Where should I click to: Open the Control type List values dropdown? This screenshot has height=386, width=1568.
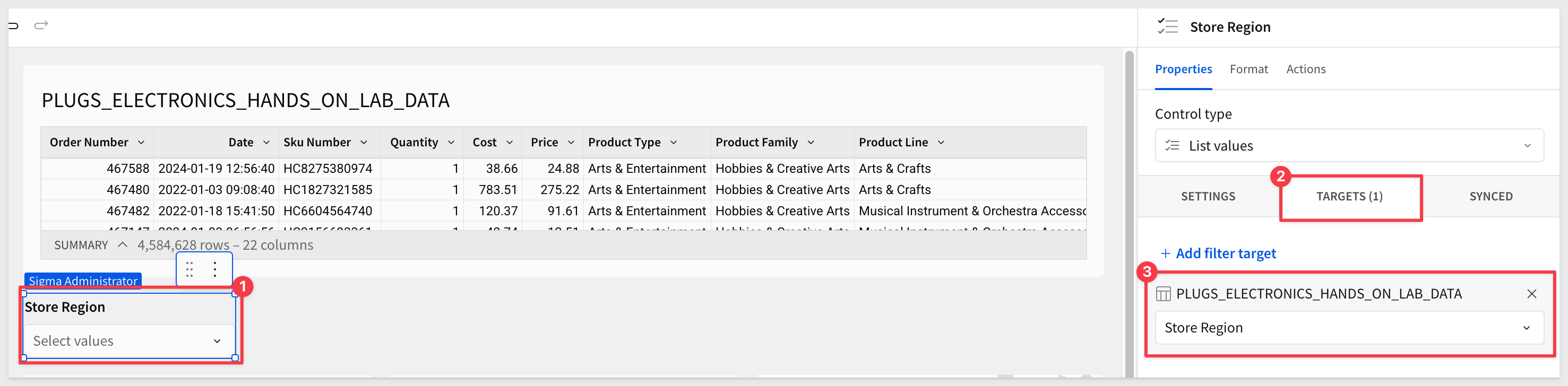(x=1349, y=146)
